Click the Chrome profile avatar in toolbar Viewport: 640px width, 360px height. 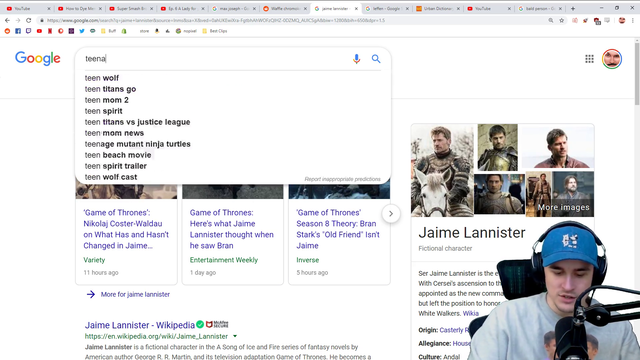pyautogui.click(x=622, y=20)
